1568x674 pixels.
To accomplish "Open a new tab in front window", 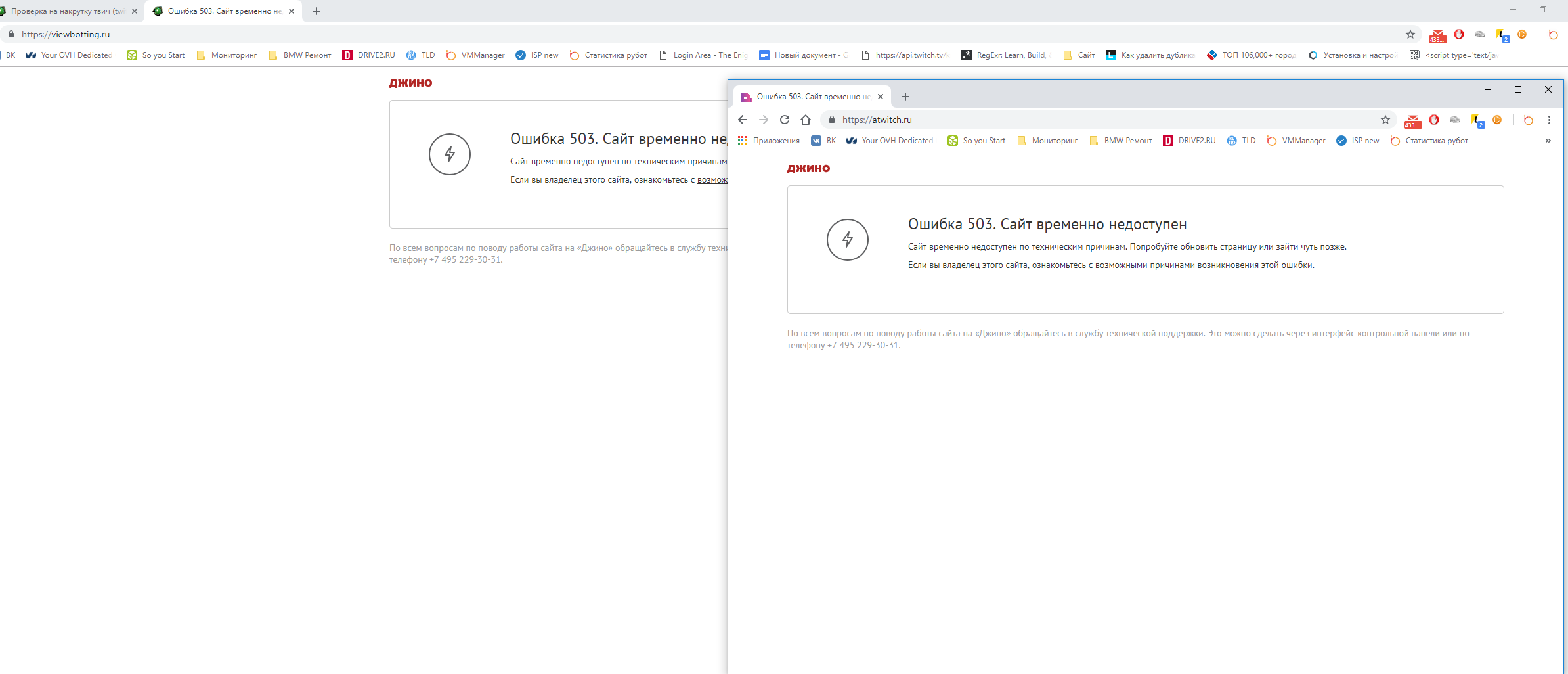I will 905,97.
